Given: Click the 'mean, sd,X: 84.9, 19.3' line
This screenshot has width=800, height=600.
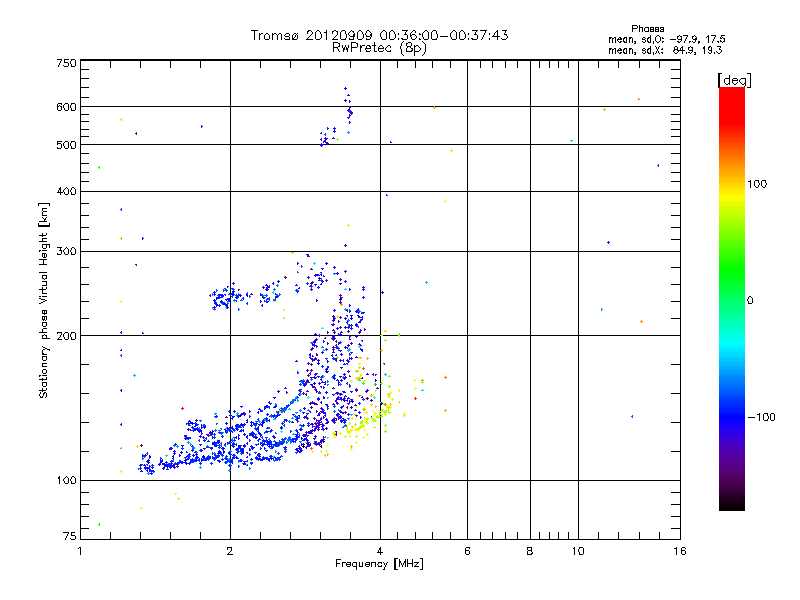Looking at the screenshot, I should [665, 50].
